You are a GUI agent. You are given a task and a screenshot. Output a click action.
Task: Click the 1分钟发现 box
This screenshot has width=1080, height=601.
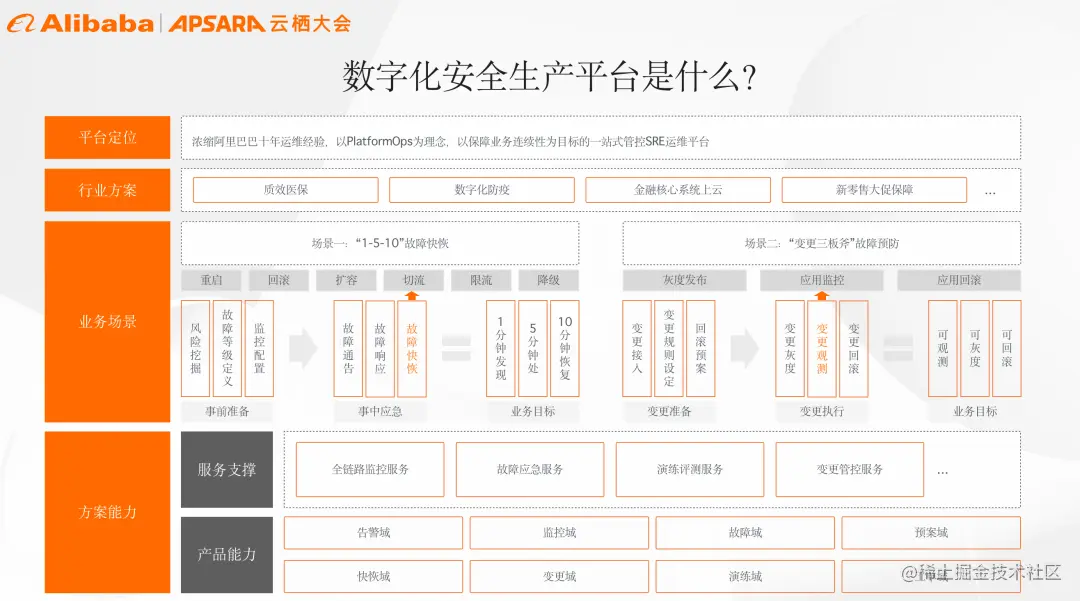(x=501, y=348)
